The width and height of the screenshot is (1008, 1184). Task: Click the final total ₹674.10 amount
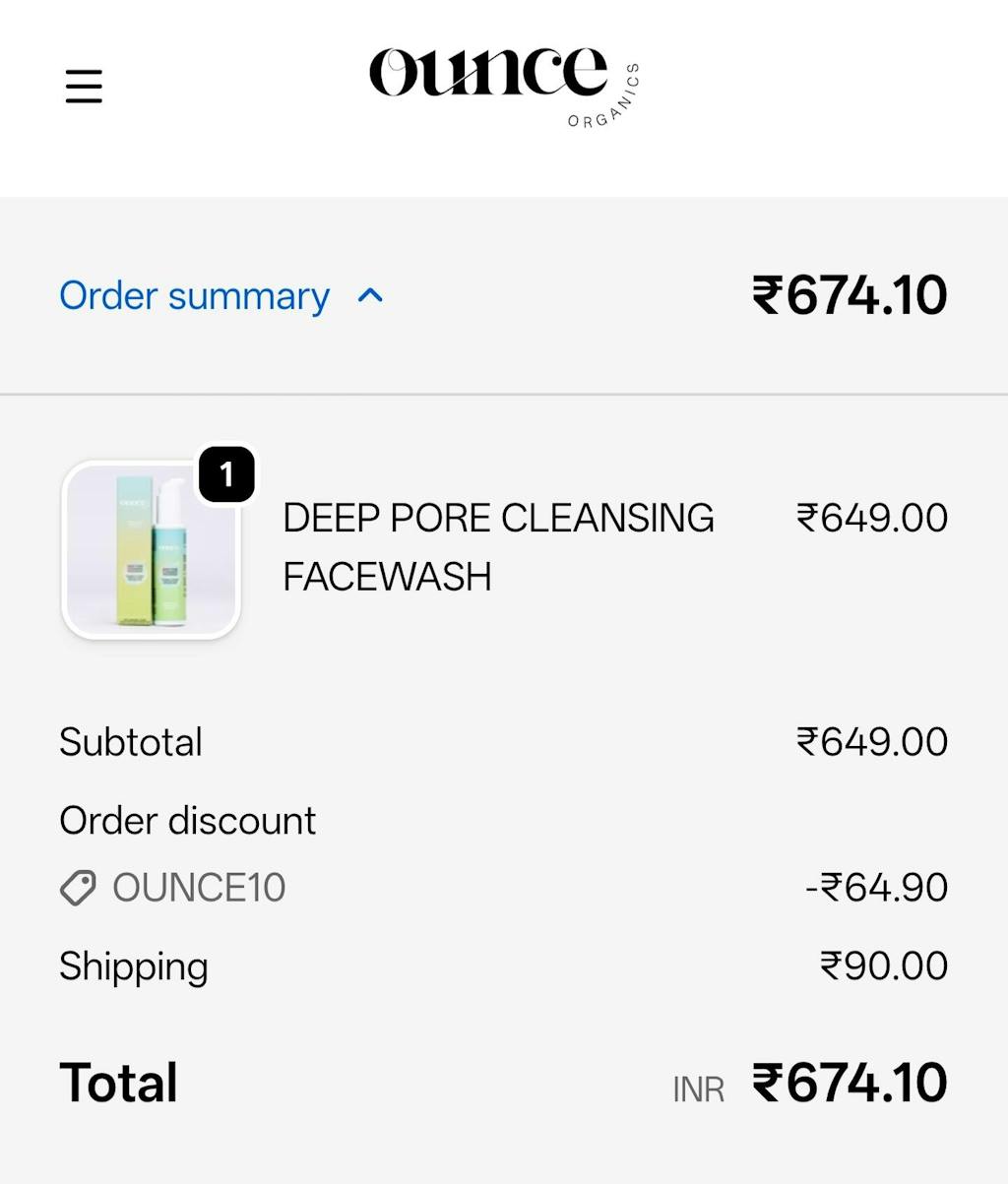point(850,1083)
